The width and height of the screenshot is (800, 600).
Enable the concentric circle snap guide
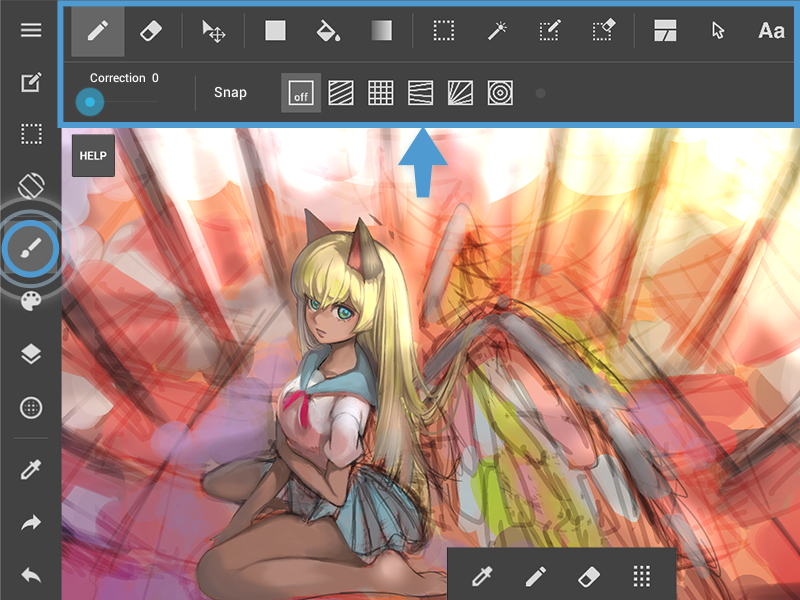coord(500,94)
